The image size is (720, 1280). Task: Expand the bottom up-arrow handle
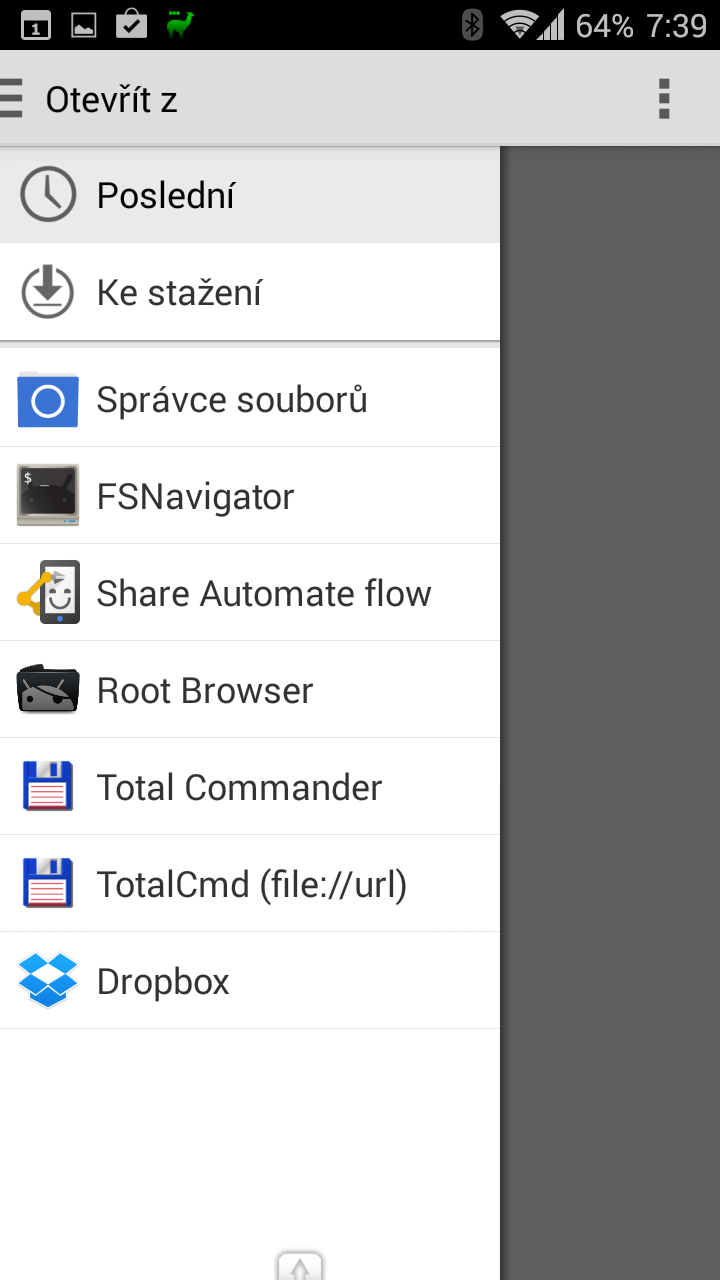tap(300, 1266)
